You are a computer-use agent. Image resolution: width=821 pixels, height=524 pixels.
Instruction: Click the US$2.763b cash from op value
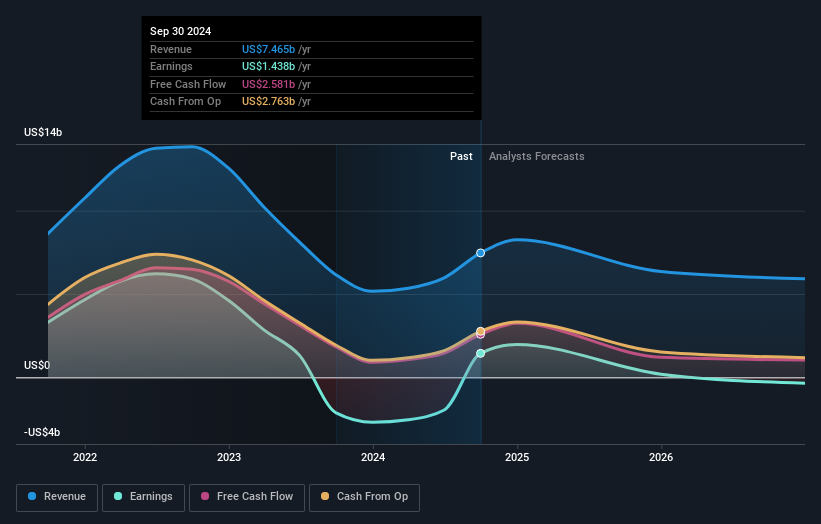click(269, 102)
